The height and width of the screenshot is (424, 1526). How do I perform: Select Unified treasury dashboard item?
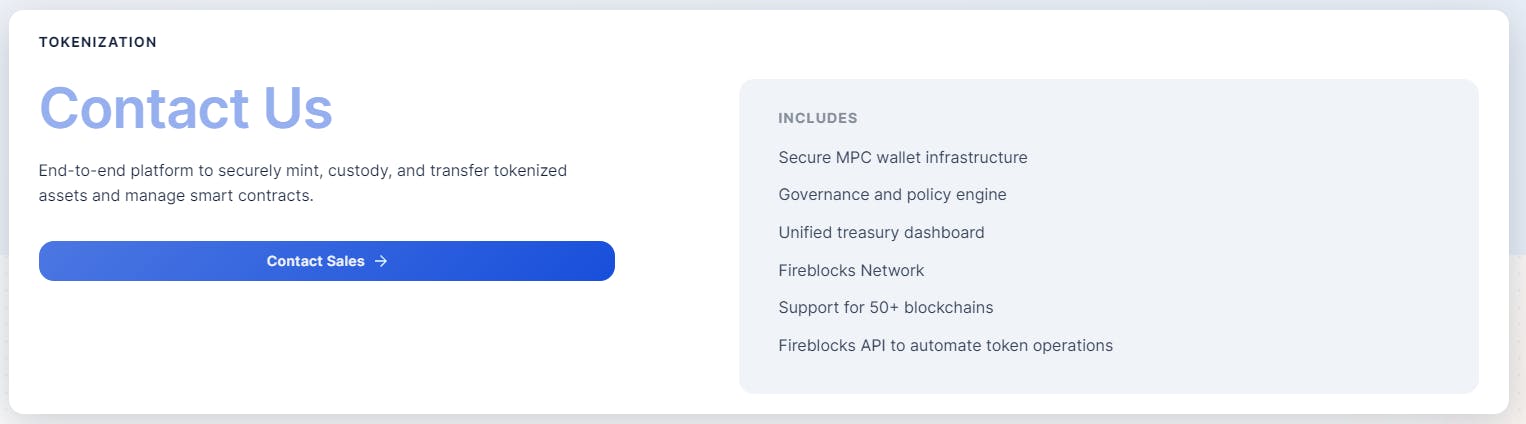coord(881,233)
